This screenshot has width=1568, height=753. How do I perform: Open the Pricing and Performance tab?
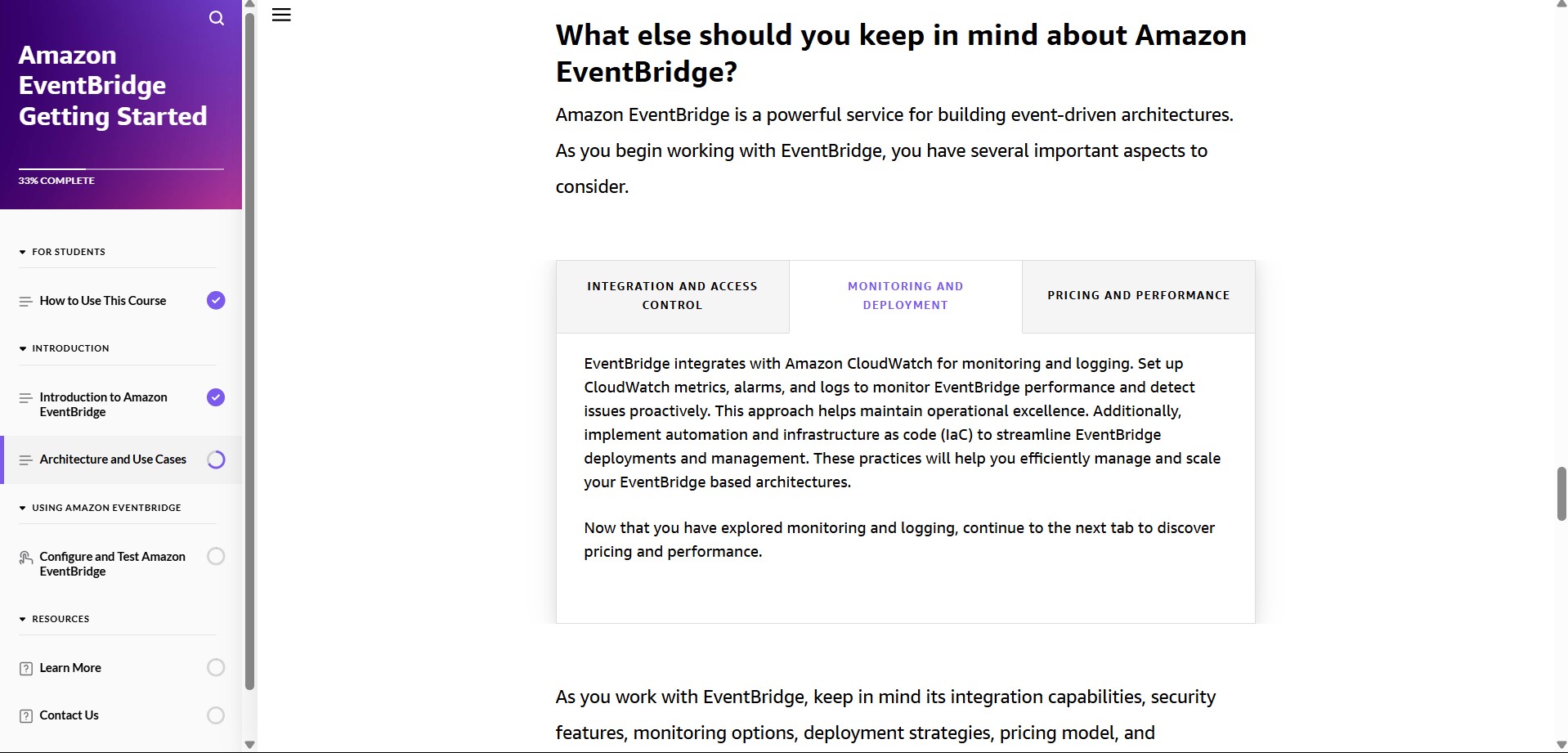point(1138,296)
